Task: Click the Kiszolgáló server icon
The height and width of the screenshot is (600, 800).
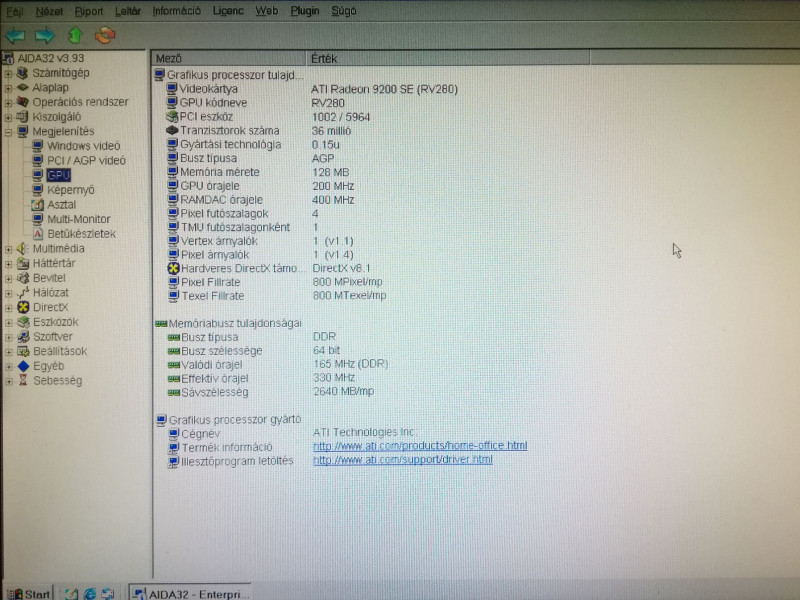Action: (x=22, y=117)
